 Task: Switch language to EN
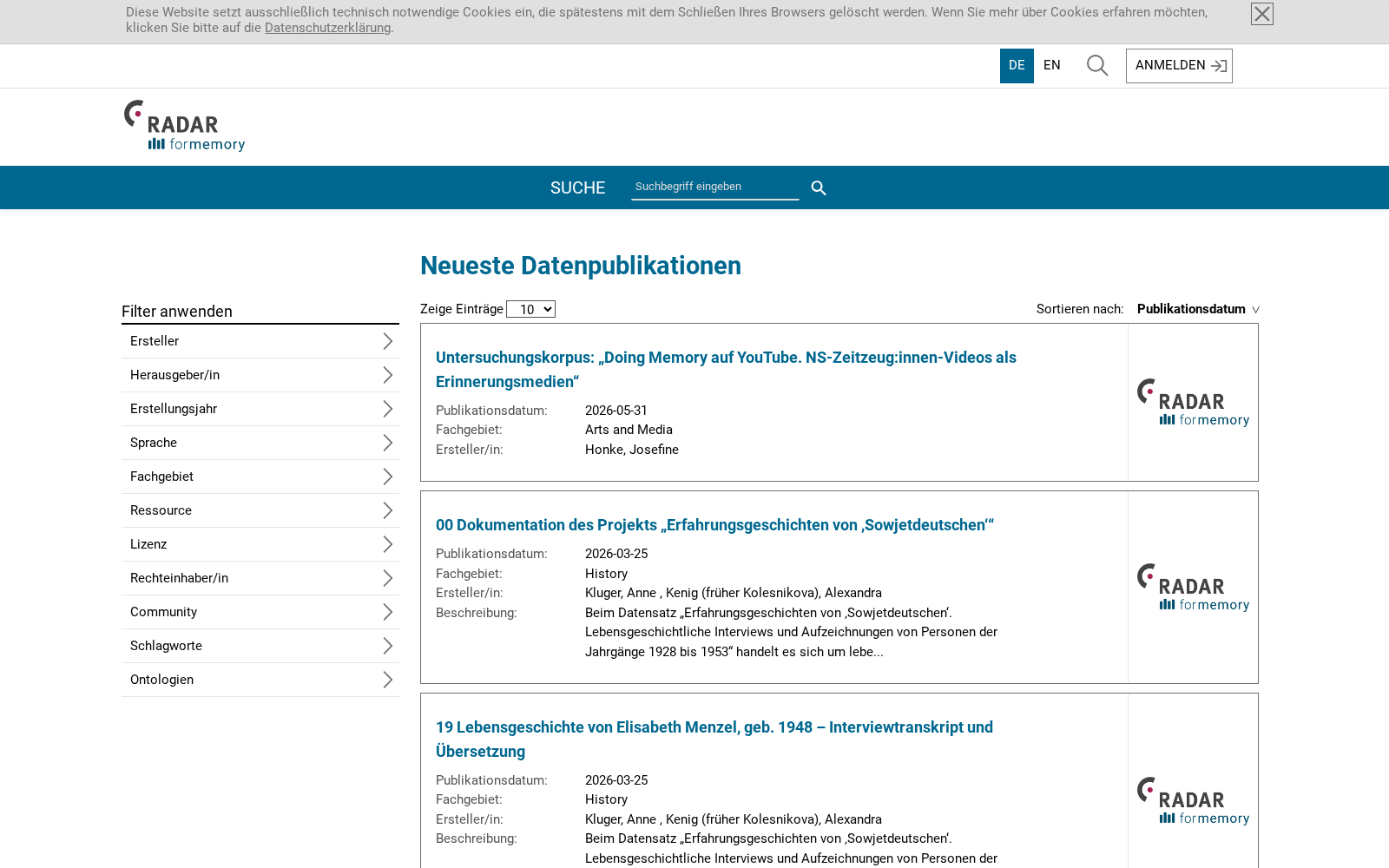[x=1052, y=66]
